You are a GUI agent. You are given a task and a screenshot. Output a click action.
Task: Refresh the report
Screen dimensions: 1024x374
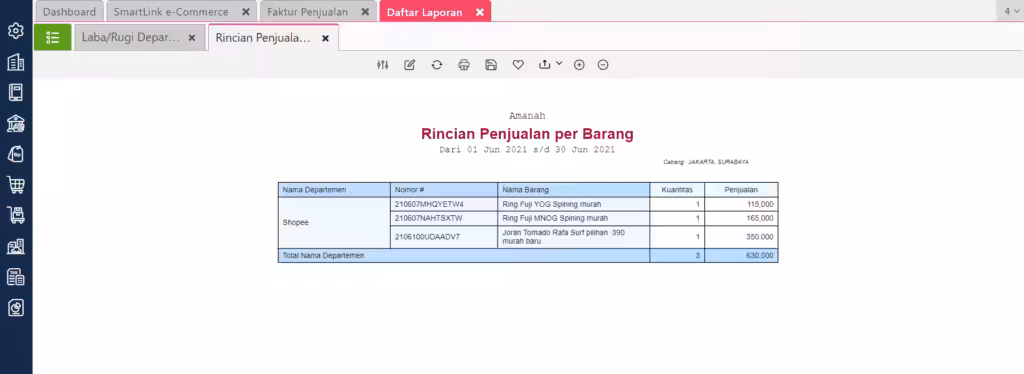pos(437,65)
